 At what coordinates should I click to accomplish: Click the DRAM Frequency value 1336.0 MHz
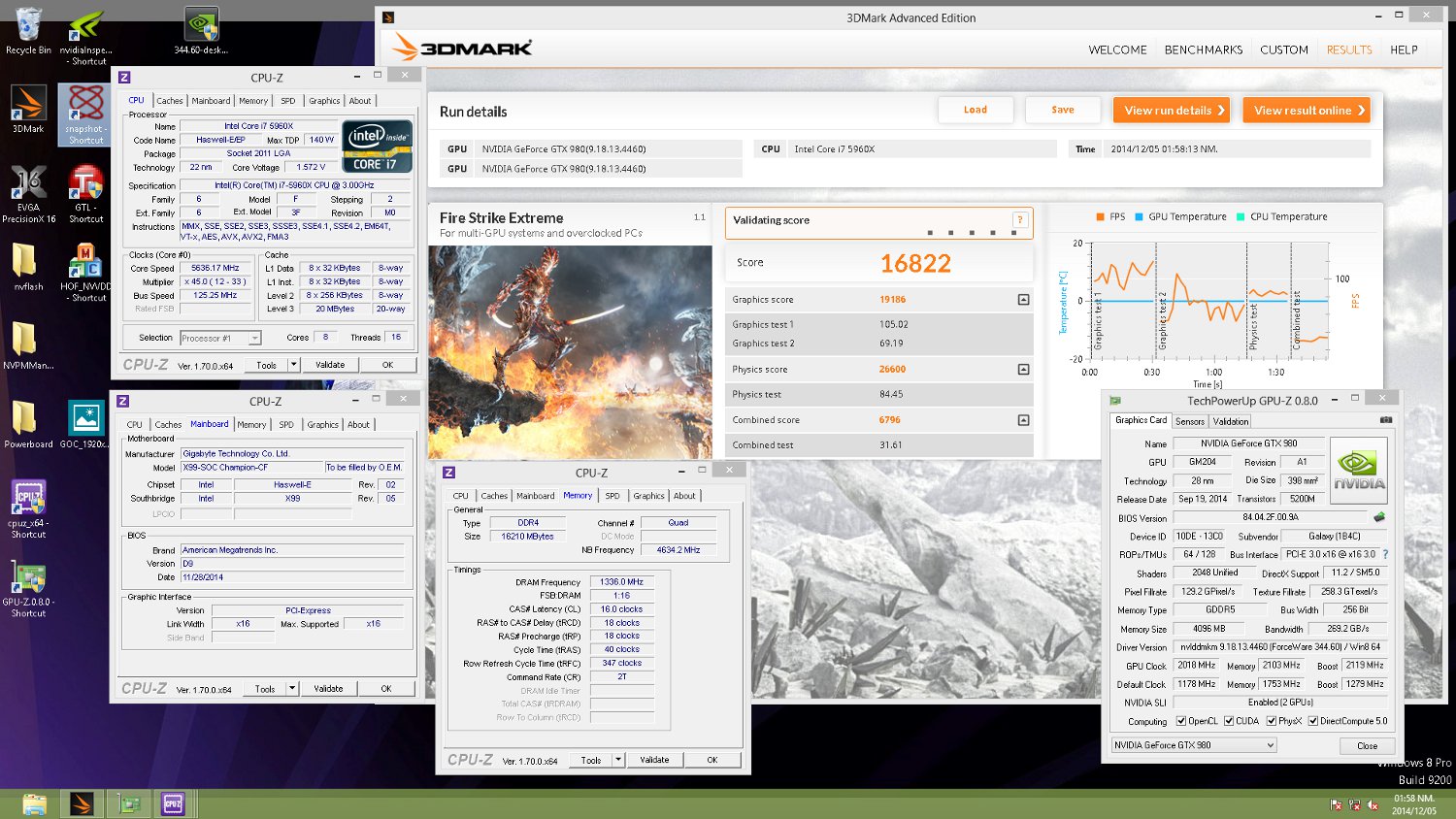point(622,582)
